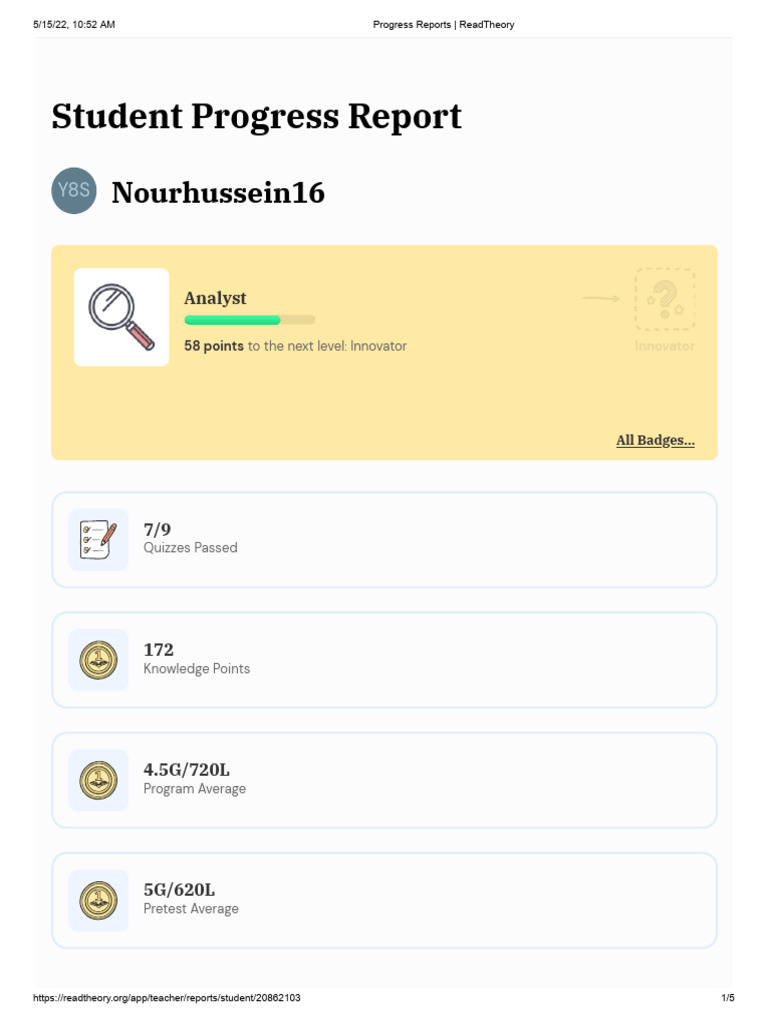Click the Program Average coin icon
The image size is (768, 1024).
(x=98, y=780)
